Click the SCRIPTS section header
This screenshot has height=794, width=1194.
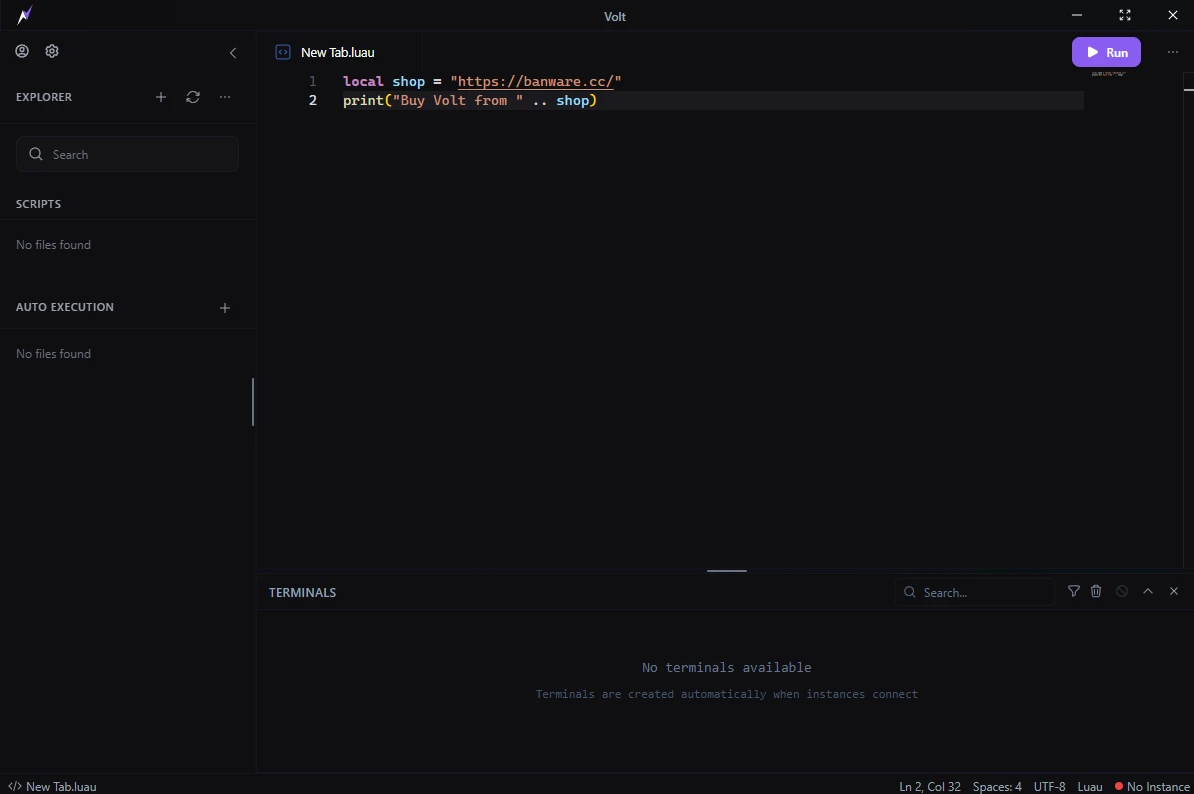click(x=38, y=204)
